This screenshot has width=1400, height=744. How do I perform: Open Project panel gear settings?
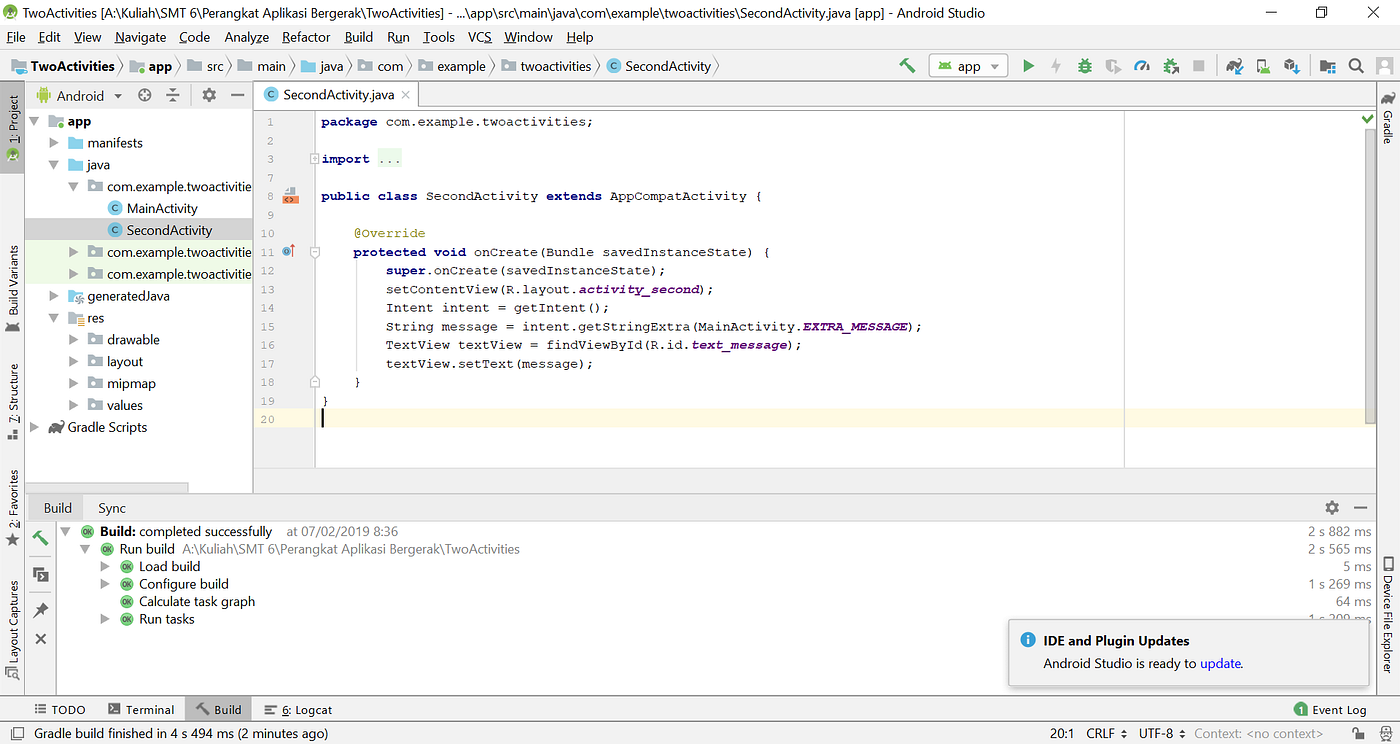click(209, 95)
